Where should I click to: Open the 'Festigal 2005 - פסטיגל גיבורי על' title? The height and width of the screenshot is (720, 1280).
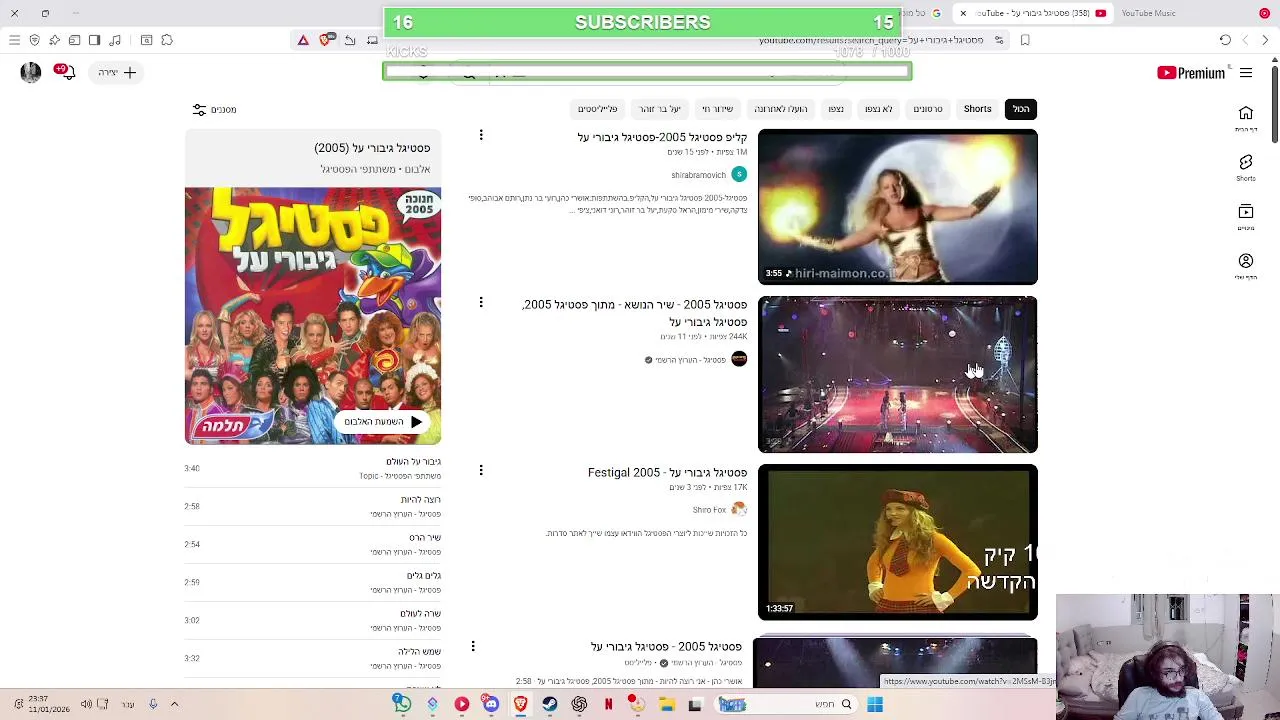coord(667,473)
